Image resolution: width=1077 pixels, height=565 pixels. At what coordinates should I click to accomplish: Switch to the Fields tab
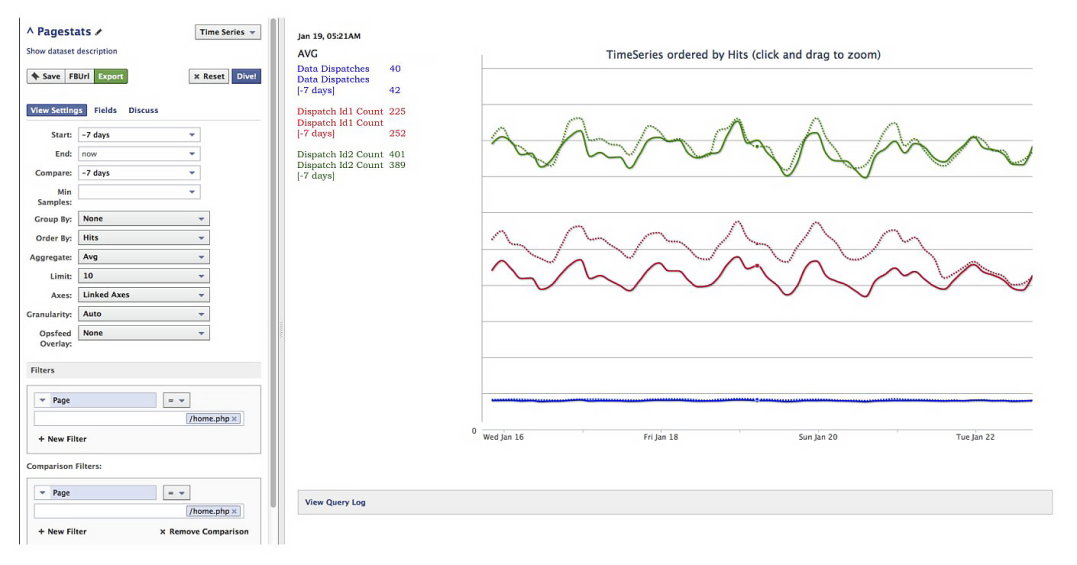105,110
